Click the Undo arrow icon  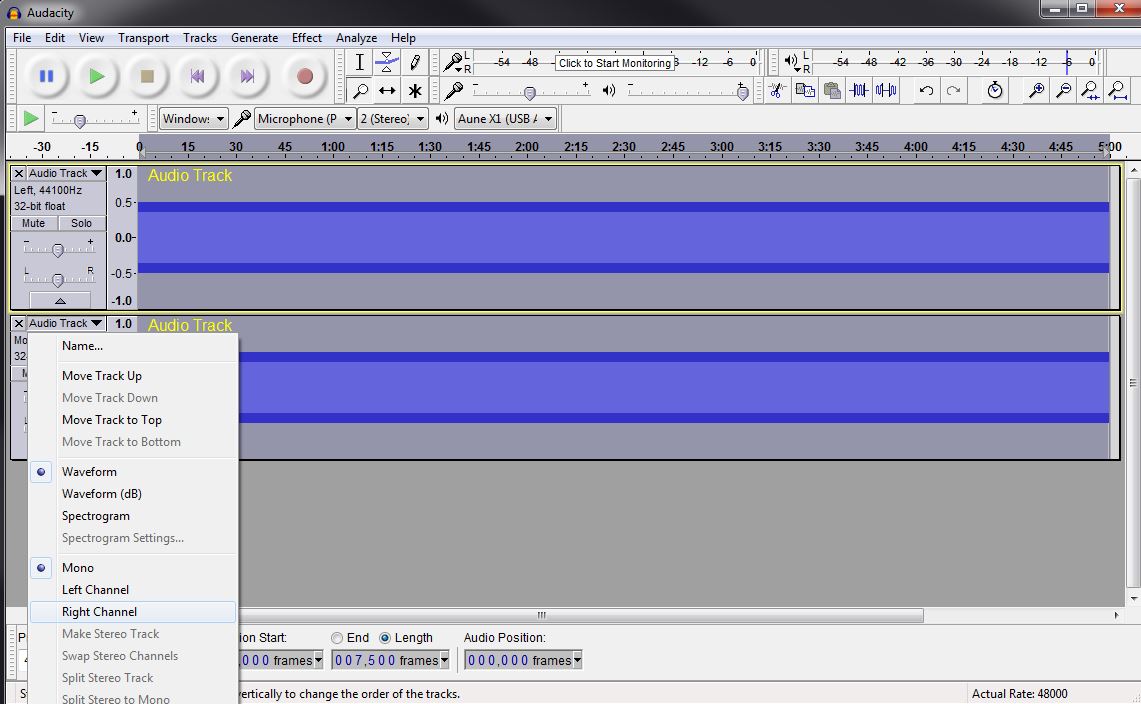(x=926, y=91)
